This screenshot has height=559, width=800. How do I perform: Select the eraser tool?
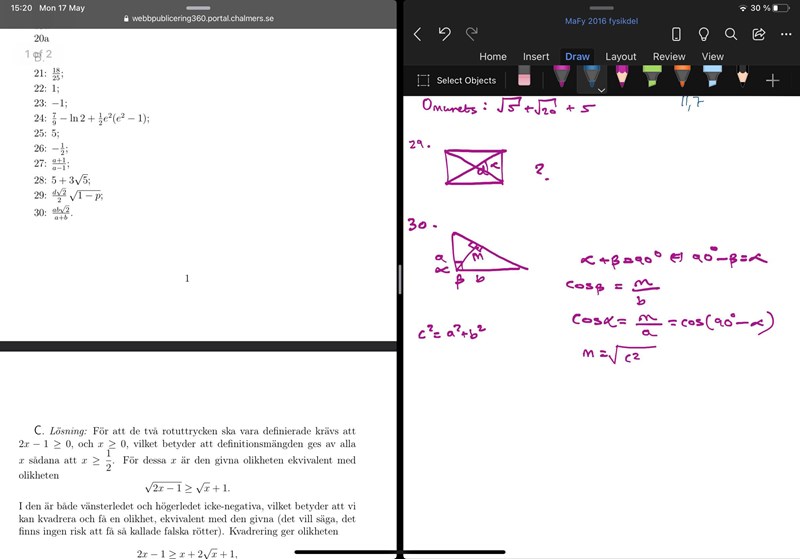point(524,79)
